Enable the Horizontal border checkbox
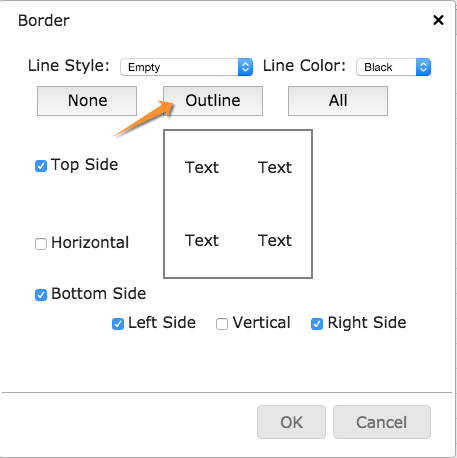457x458 pixels. coord(41,244)
